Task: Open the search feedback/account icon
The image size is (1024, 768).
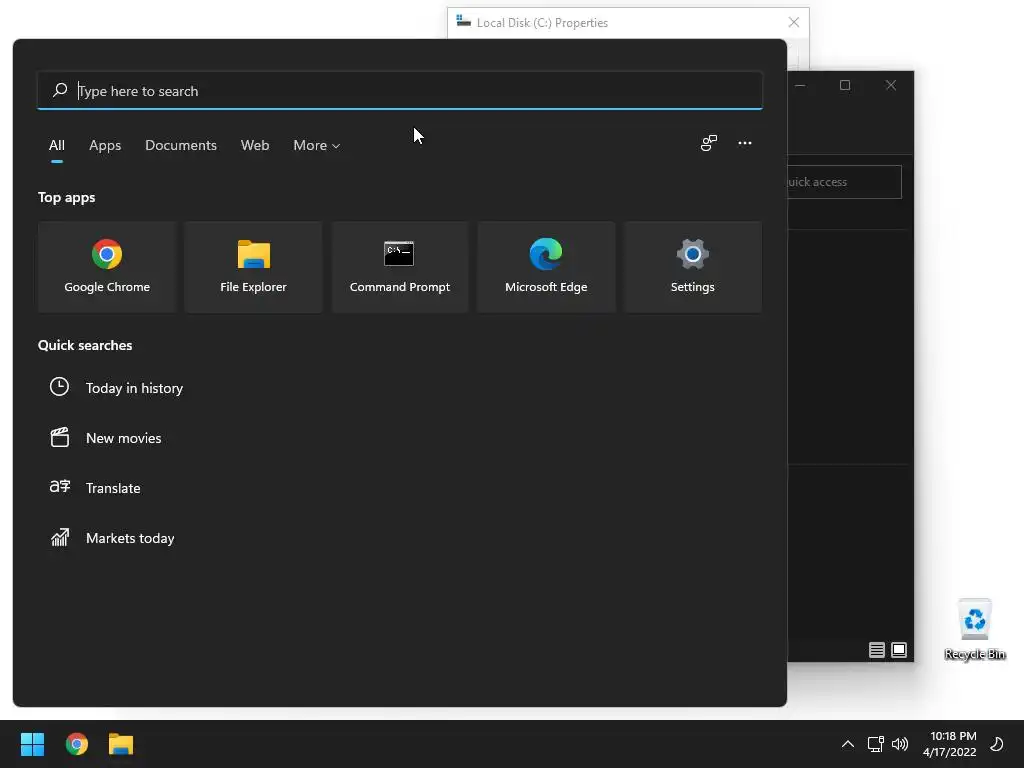Action: click(709, 143)
